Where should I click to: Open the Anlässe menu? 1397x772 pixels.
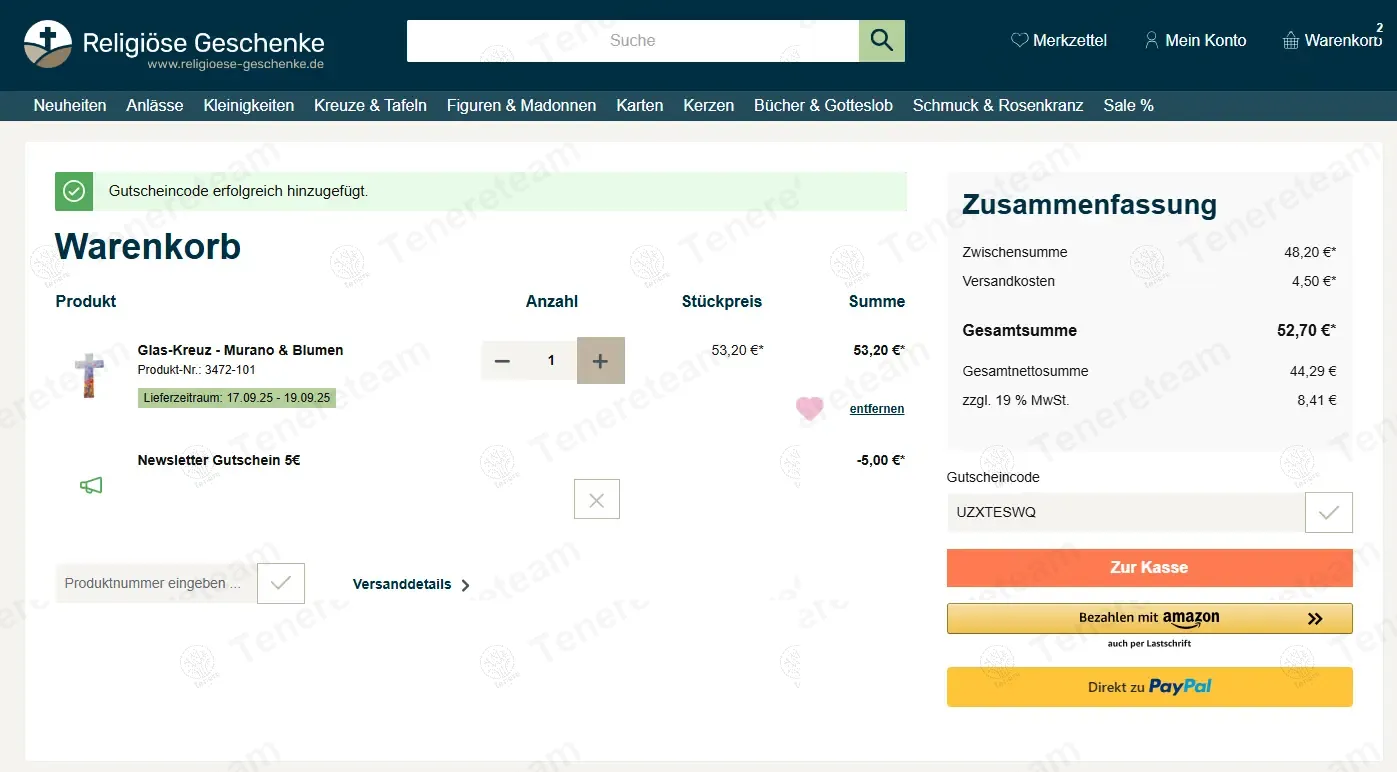click(x=155, y=105)
